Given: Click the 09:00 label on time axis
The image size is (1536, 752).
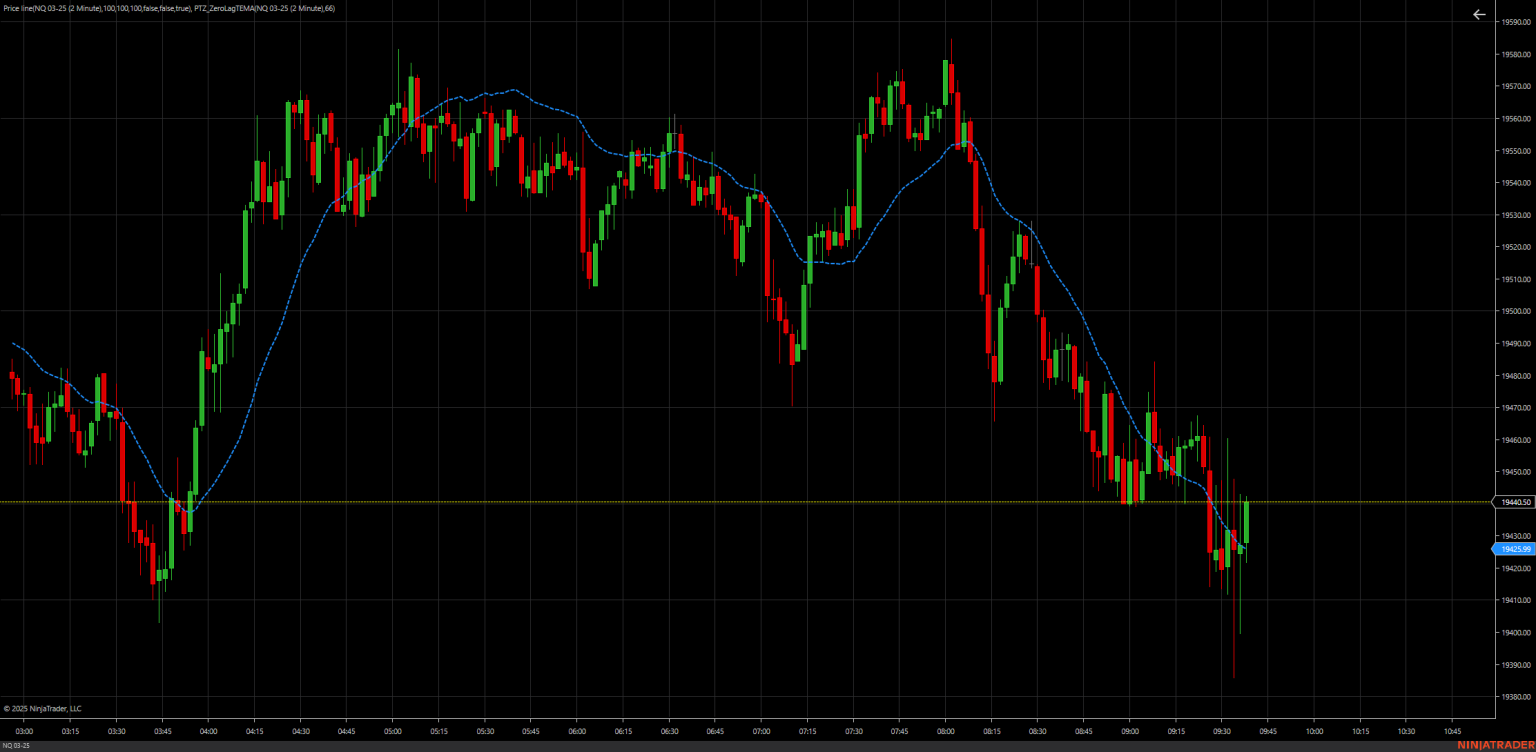Looking at the screenshot, I should [1130, 731].
